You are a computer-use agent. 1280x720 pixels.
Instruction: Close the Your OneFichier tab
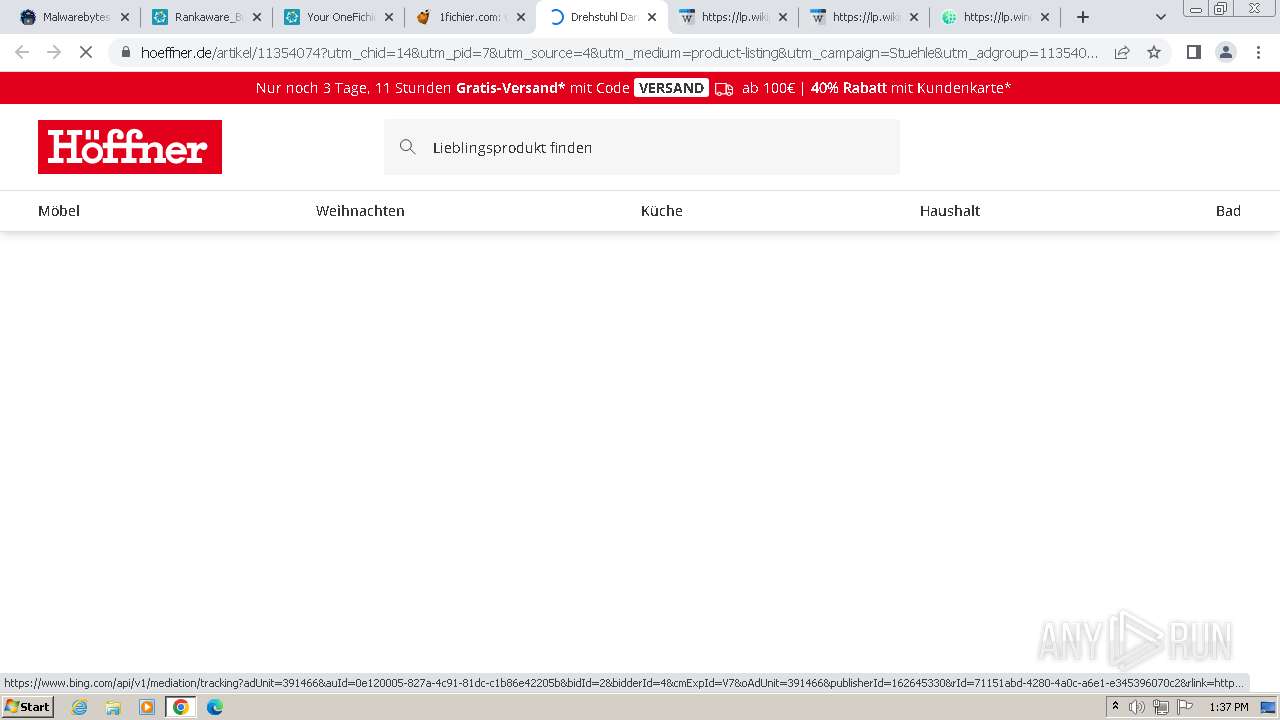[x=389, y=17]
